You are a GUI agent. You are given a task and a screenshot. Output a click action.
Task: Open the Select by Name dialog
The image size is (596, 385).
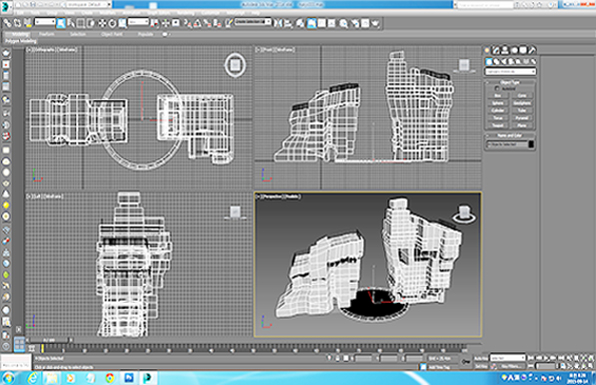click(x=71, y=23)
